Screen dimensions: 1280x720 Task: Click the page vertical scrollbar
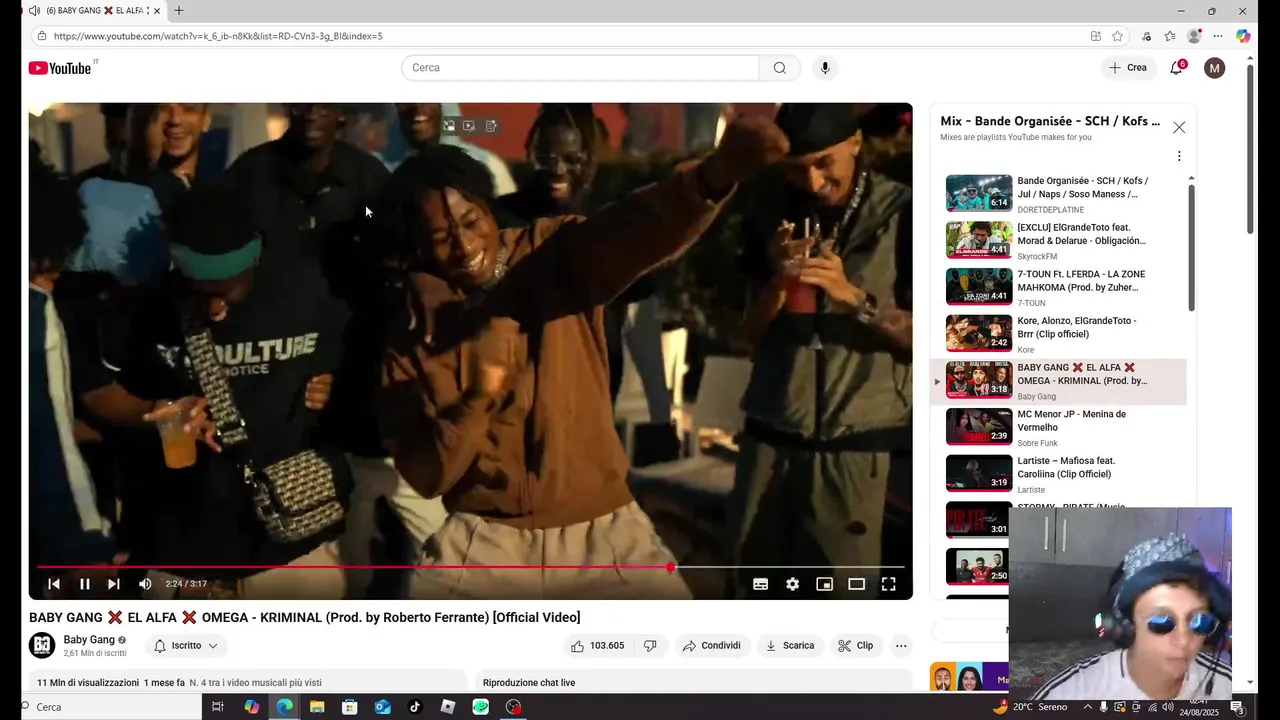point(1250,150)
